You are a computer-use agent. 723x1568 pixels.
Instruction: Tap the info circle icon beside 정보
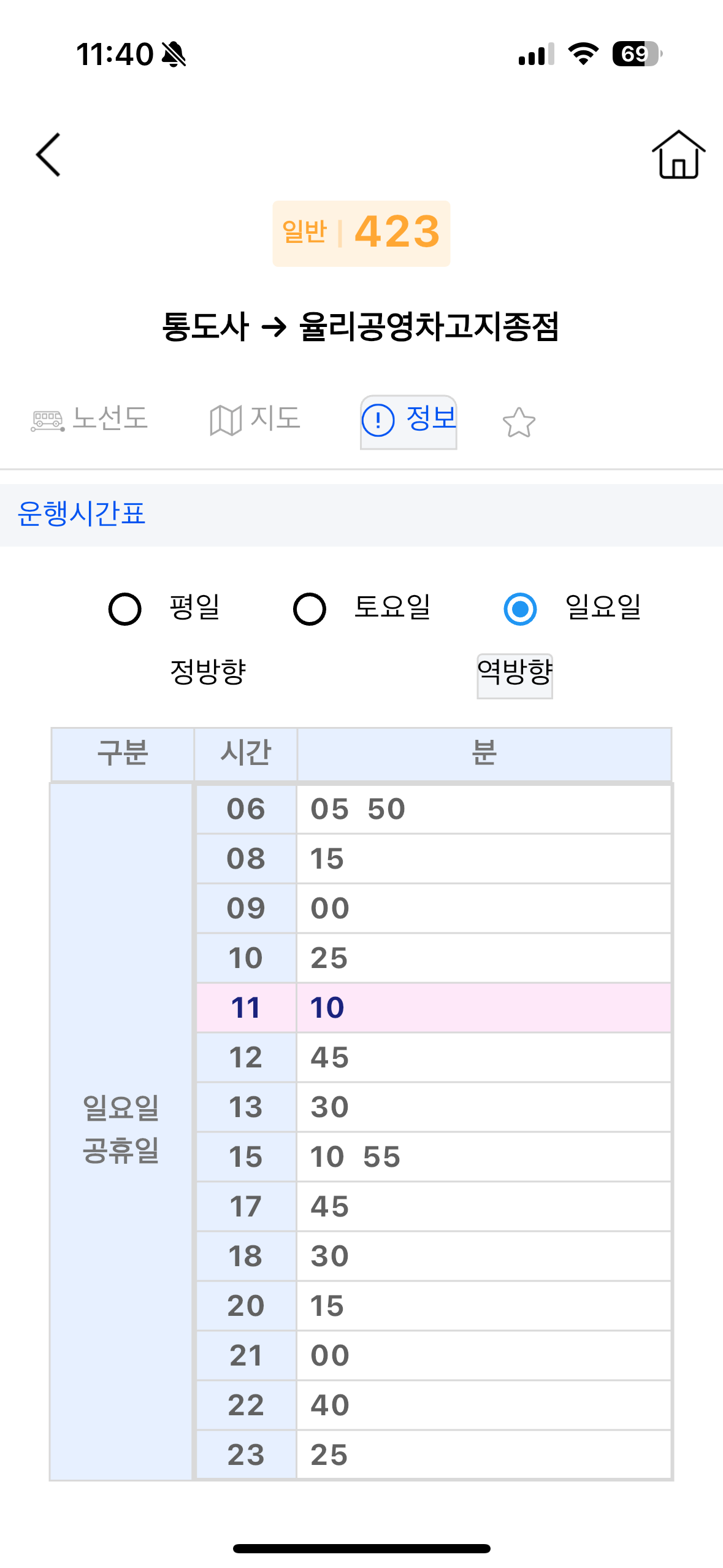[378, 421]
